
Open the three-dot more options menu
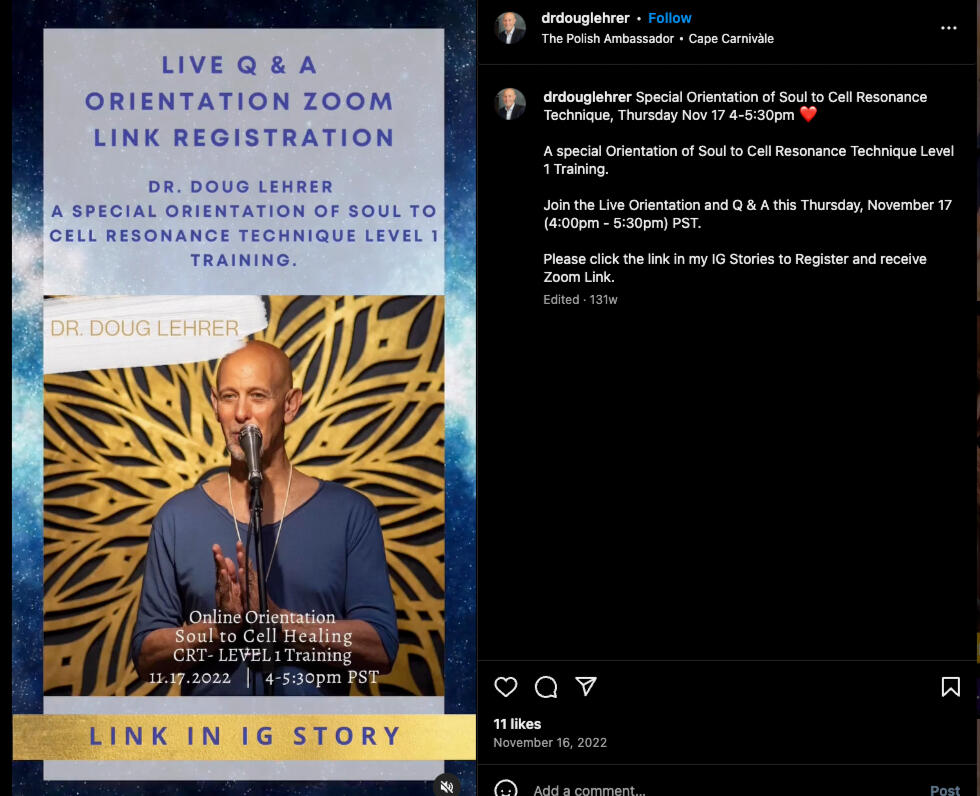click(x=949, y=28)
